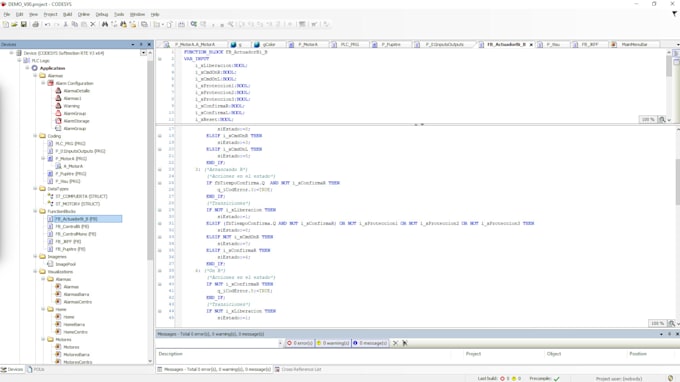Click the Delete X toolbar icon
Screen dimensions: 680x382
click(92, 25)
